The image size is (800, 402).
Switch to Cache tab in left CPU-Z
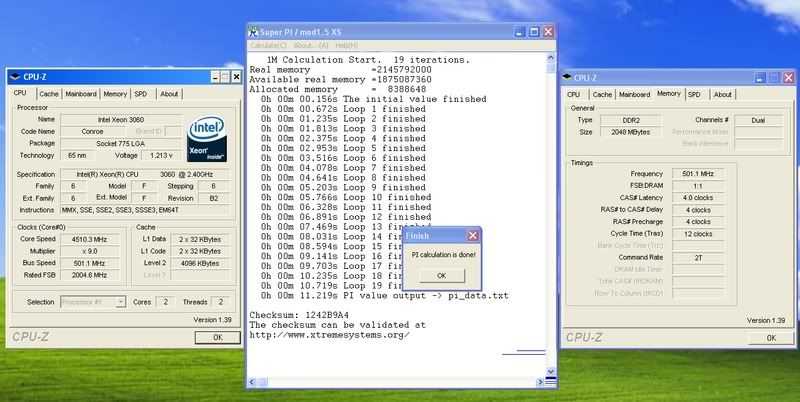click(49, 94)
